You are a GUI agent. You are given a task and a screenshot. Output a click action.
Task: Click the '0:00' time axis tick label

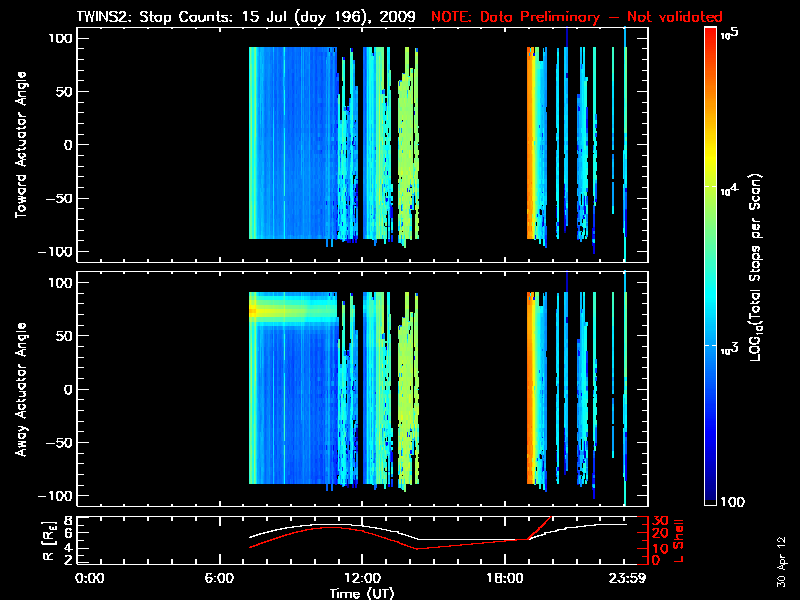(90, 577)
